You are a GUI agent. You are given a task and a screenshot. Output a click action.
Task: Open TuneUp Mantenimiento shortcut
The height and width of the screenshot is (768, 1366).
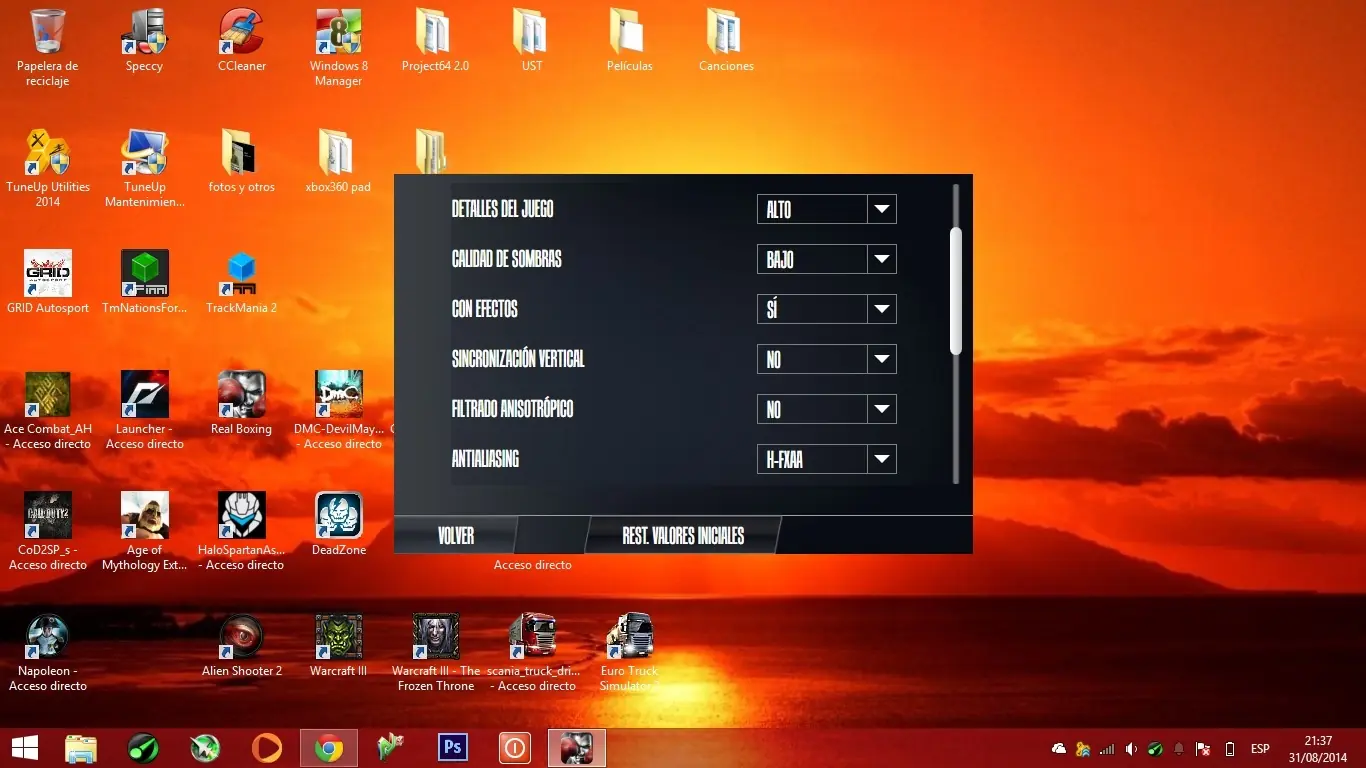pyautogui.click(x=145, y=168)
